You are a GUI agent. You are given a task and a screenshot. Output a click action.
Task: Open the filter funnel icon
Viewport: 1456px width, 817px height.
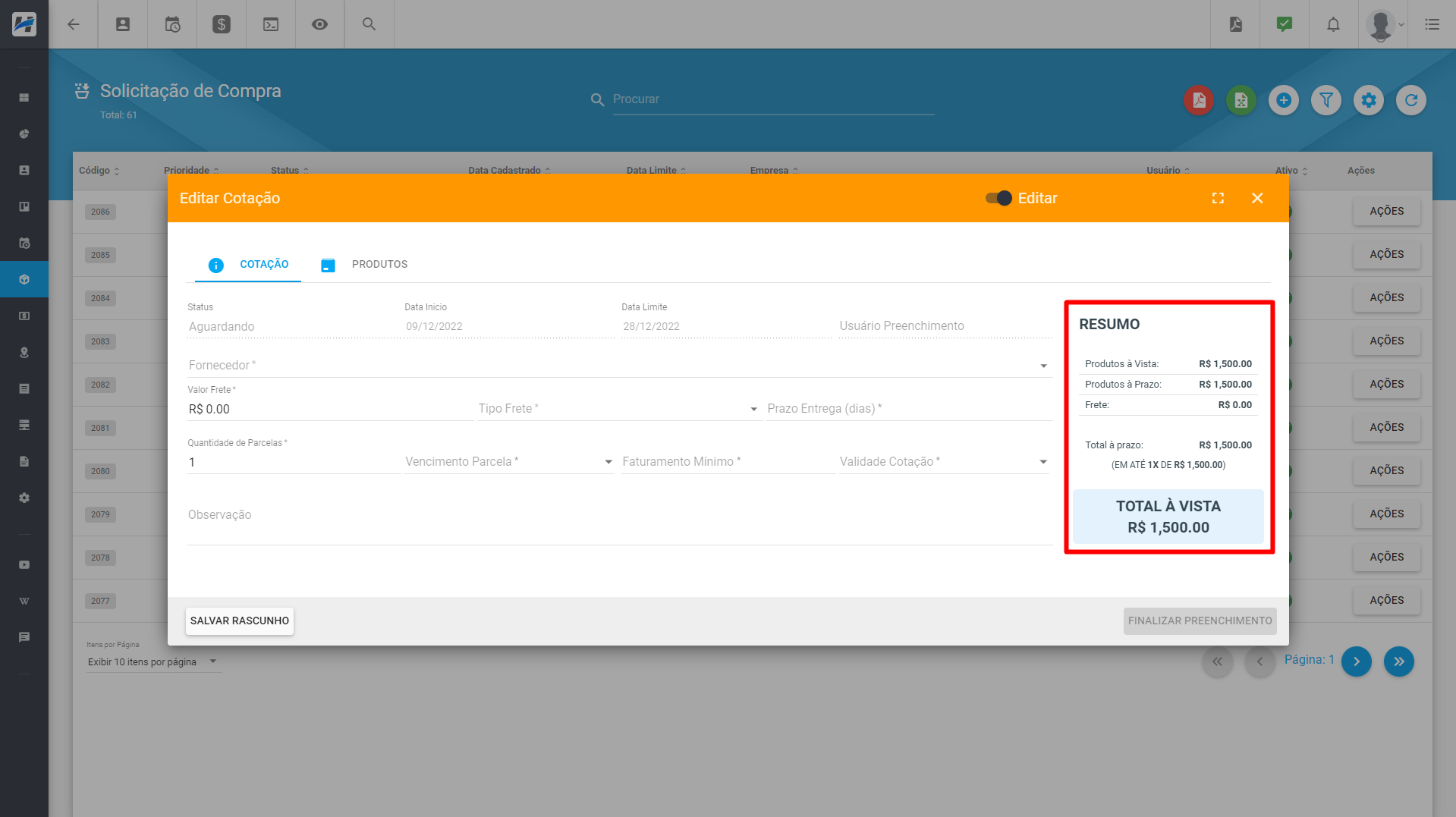1326,100
